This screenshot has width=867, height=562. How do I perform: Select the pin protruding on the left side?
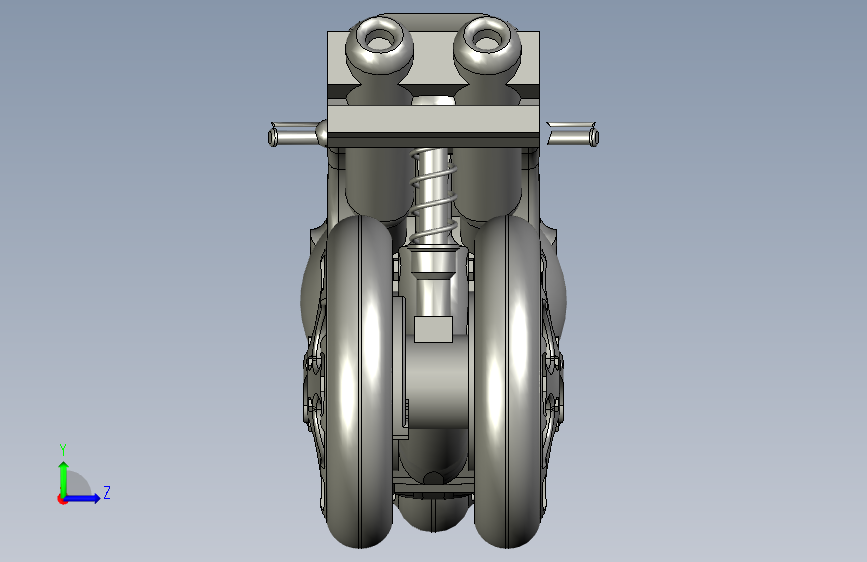click(296, 134)
